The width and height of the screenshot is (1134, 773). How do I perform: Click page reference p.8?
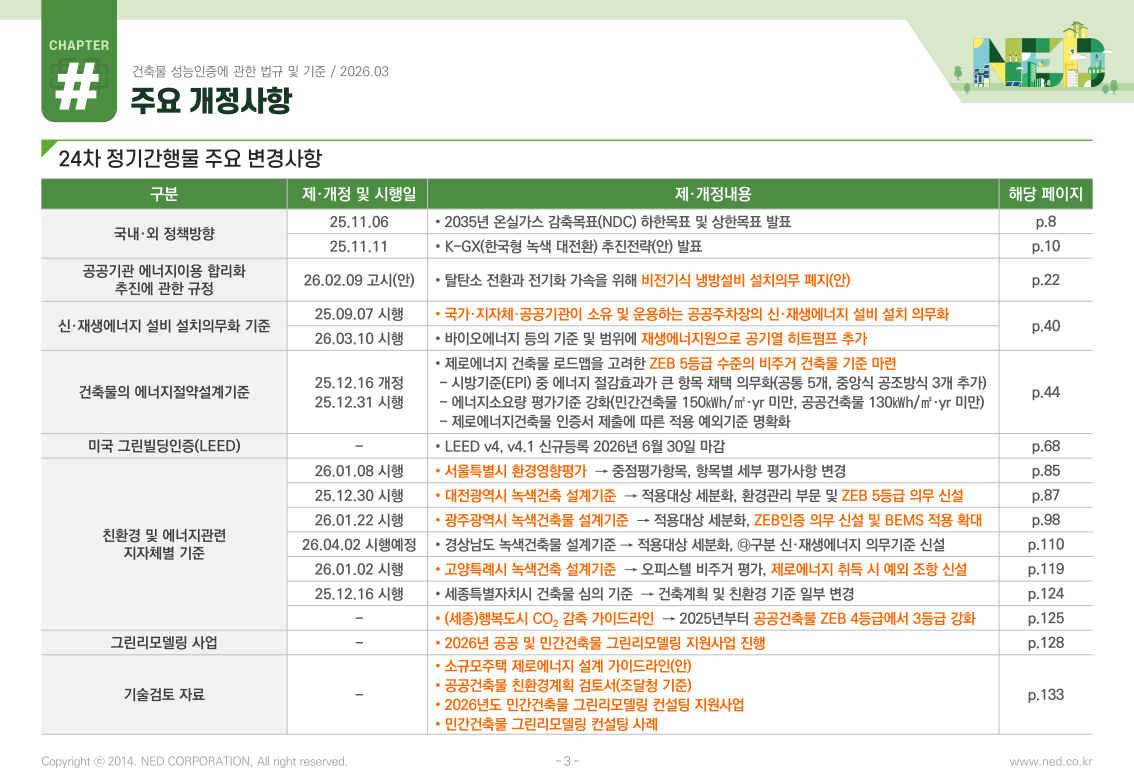click(1045, 222)
